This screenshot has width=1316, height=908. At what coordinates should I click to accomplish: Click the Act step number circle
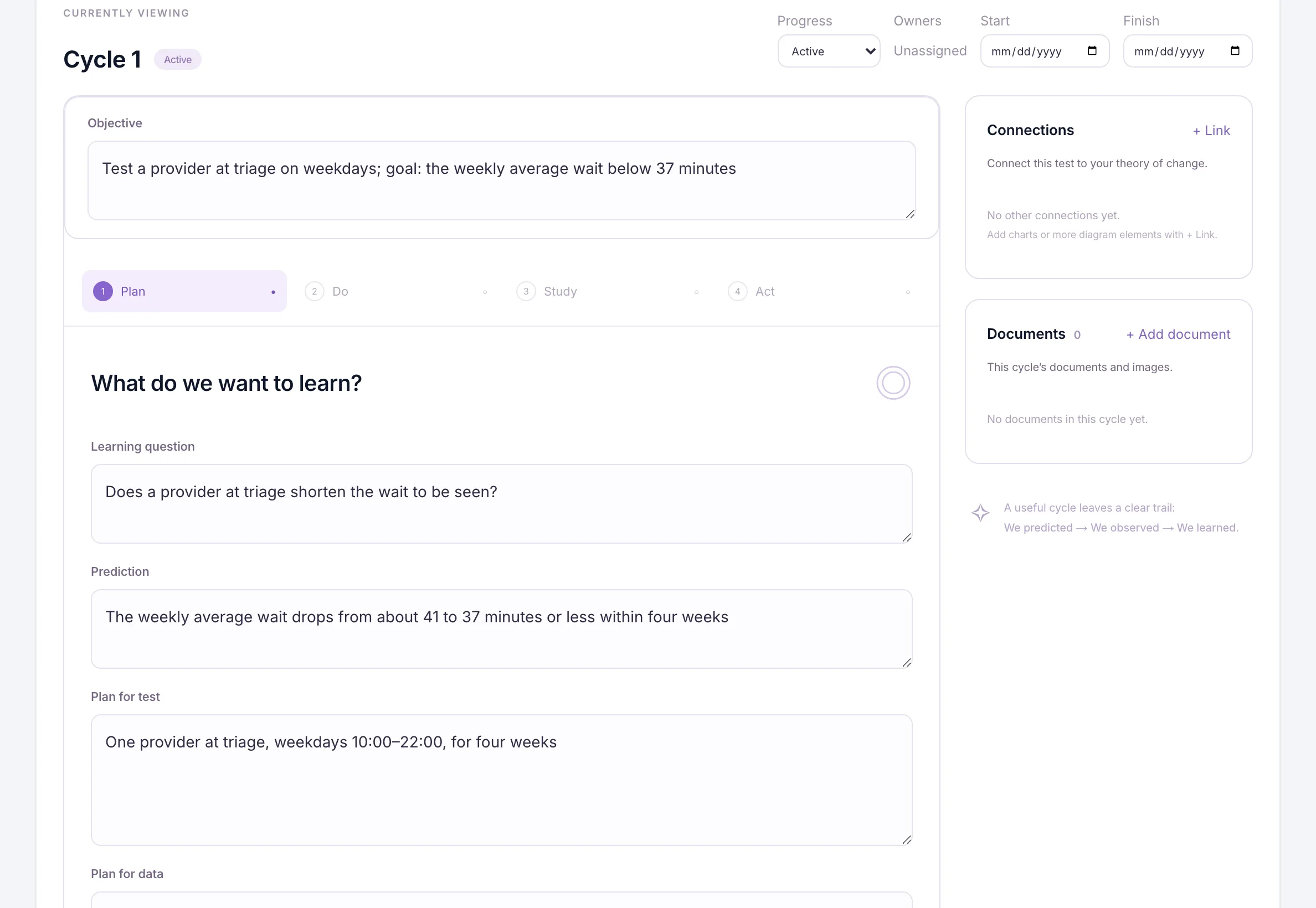point(738,291)
